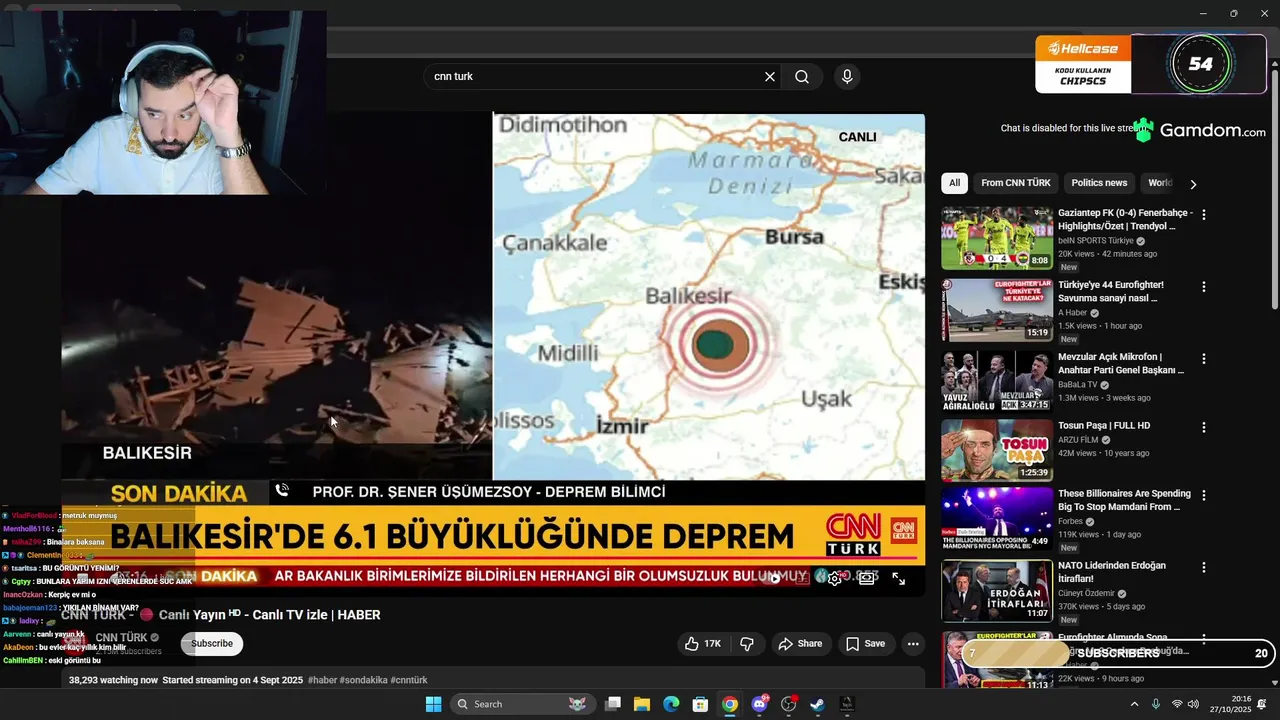Viewport: 1280px width, 720px height.
Task: Open Gaziantep FK Fenerbahçe highlights thumbnail
Action: pyautogui.click(x=996, y=238)
